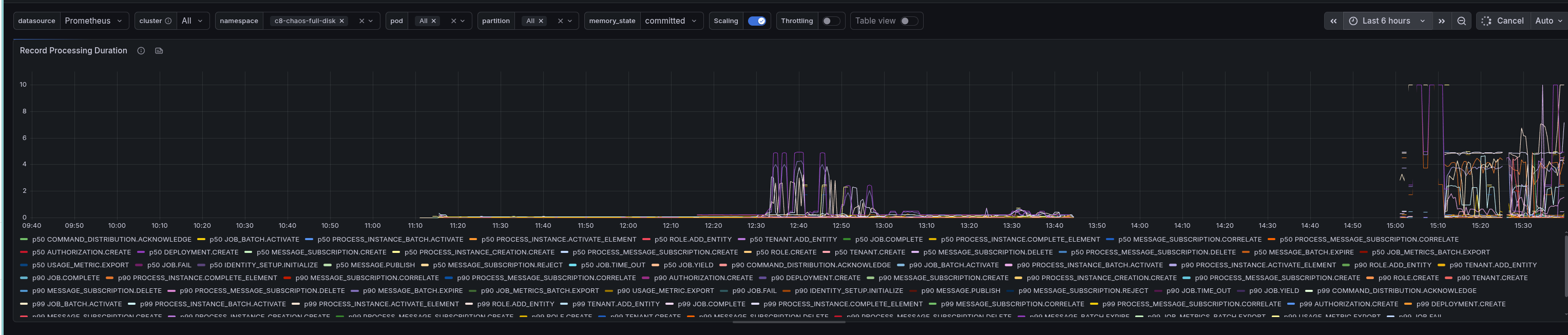Select legend series p99 AUTHORIZATION.CREATE
Viewport: 1568px width, 335px height.
click(x=1348, y=304)
